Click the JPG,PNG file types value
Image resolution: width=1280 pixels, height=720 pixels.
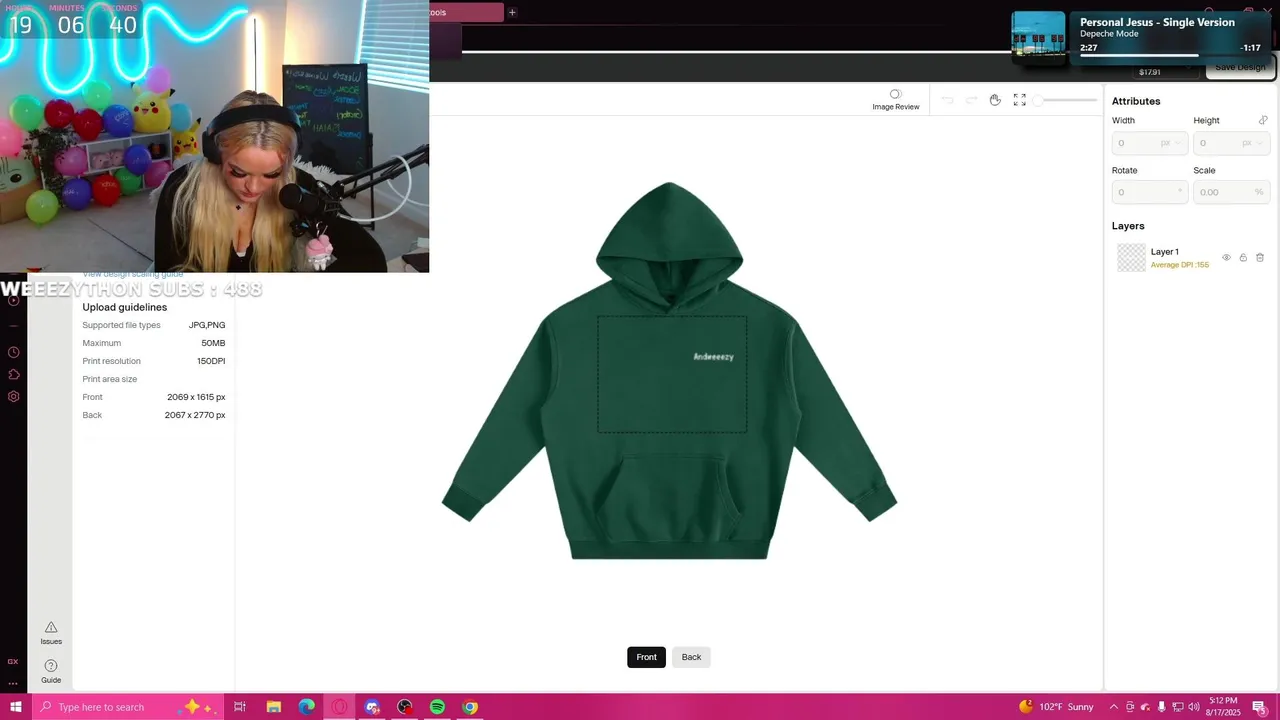(x=207, y=325)
